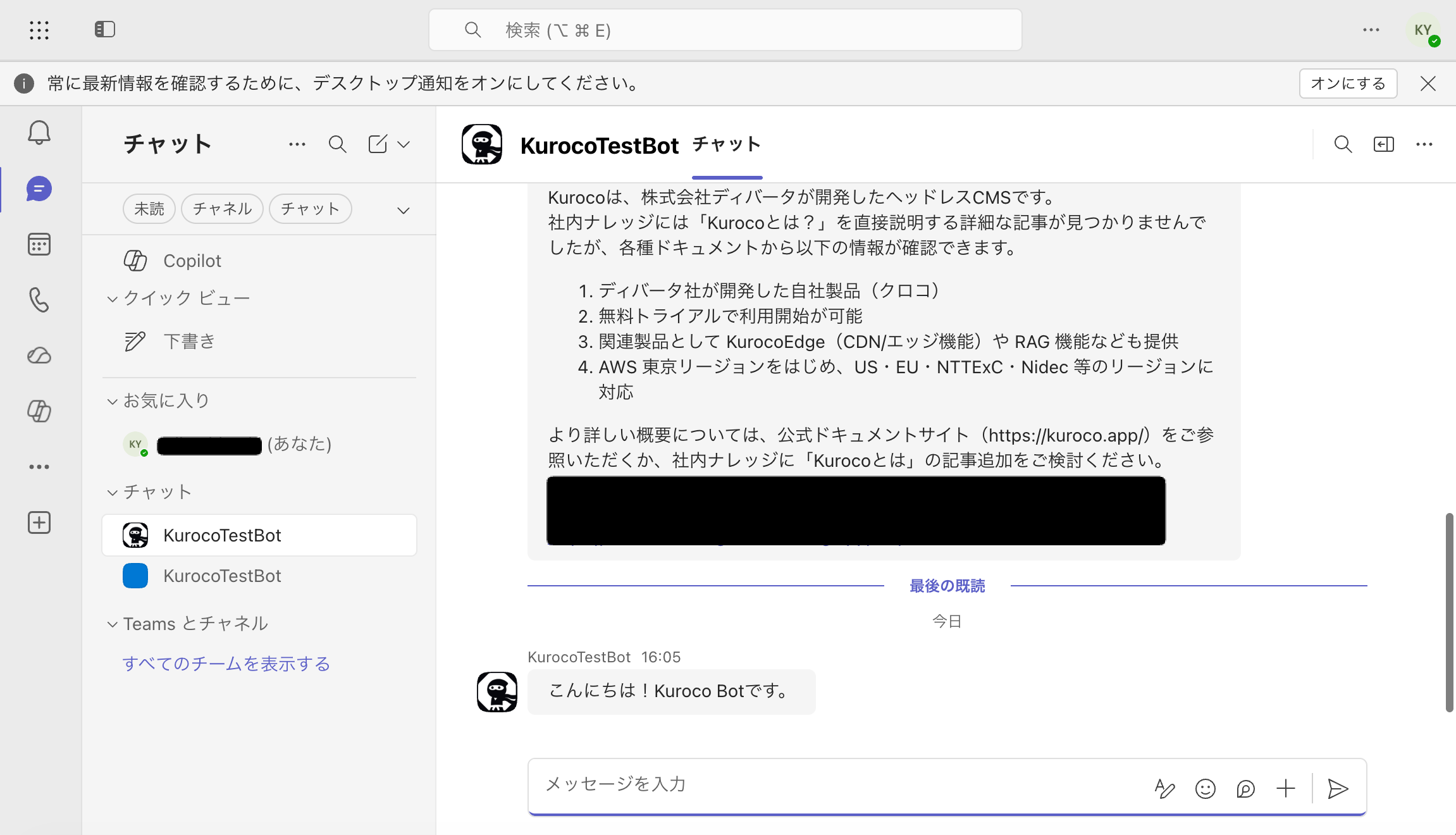Image resolution: width=1456 pixels, height=835 pixels.
Task: Open new chat dropdown arrow
Action: point(404,144)
